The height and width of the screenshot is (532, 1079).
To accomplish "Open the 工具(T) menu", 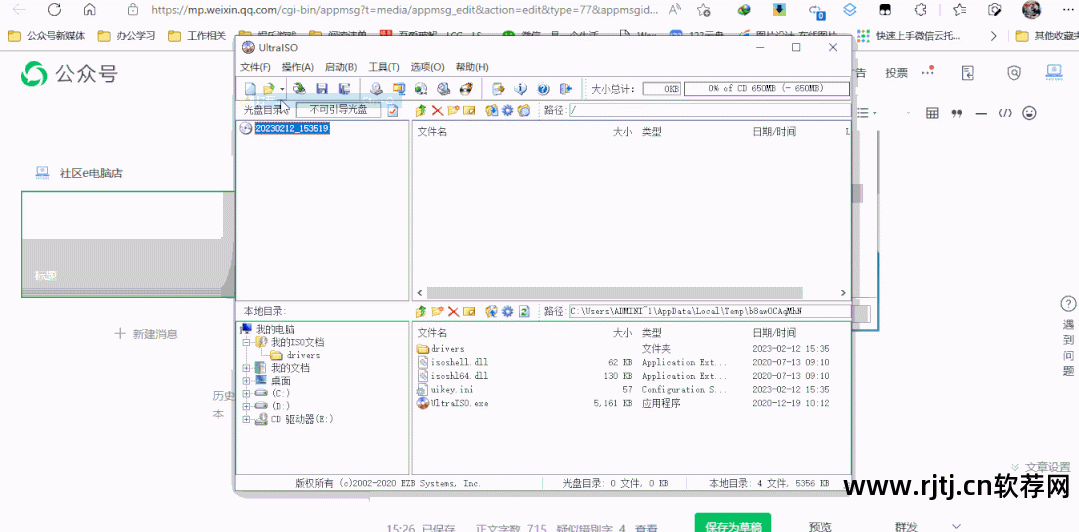I will [384, 67].
